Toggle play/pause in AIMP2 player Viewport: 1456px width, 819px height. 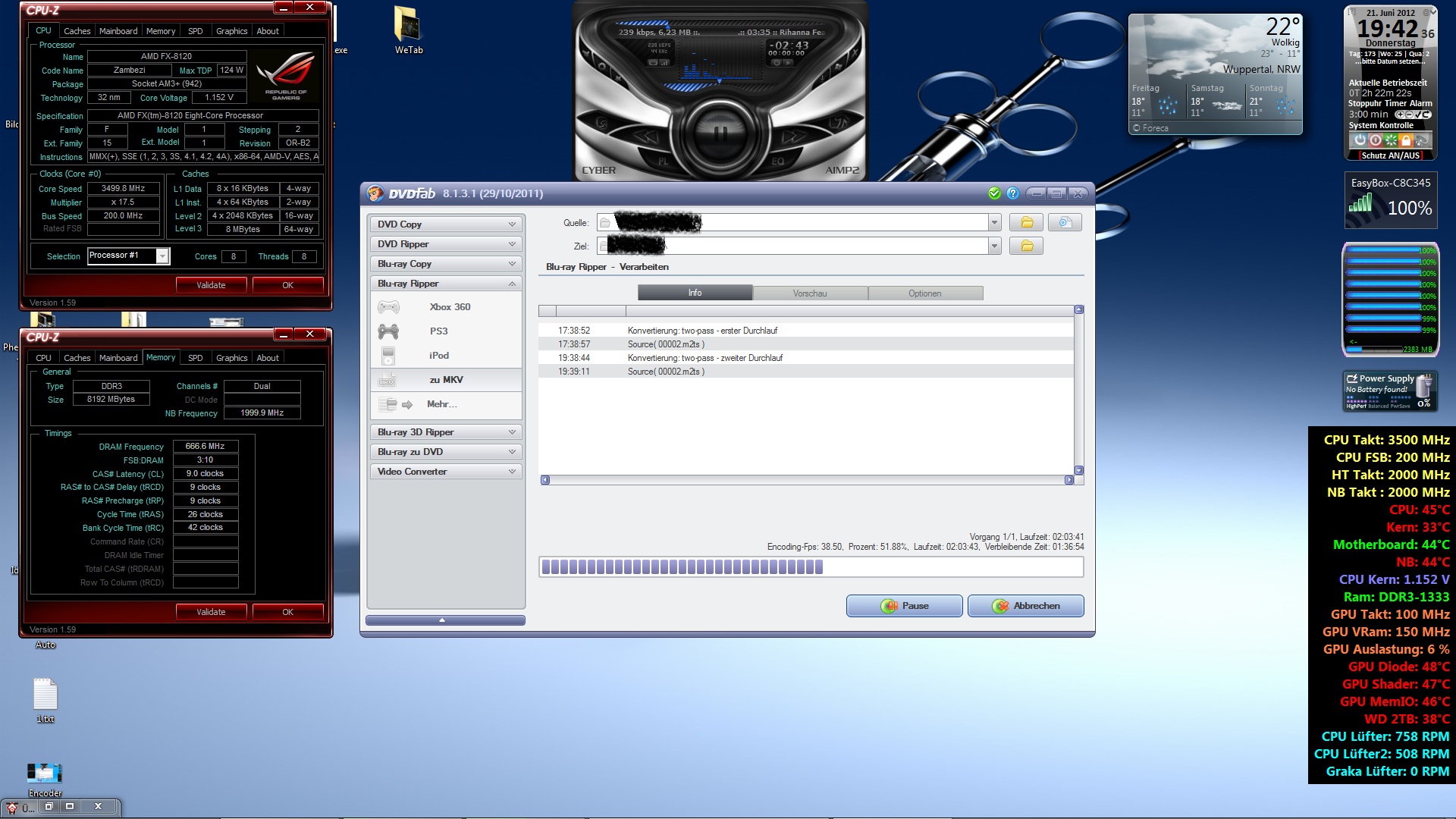click(720, 134)
